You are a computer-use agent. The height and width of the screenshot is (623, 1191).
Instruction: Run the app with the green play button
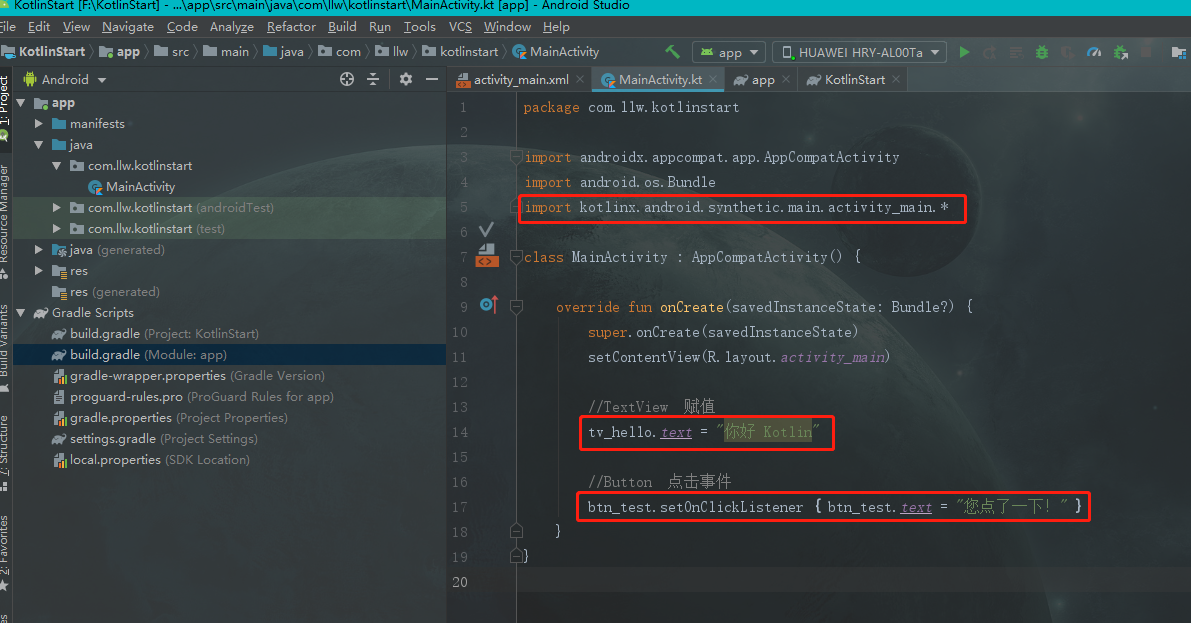(x=965, y=52)
